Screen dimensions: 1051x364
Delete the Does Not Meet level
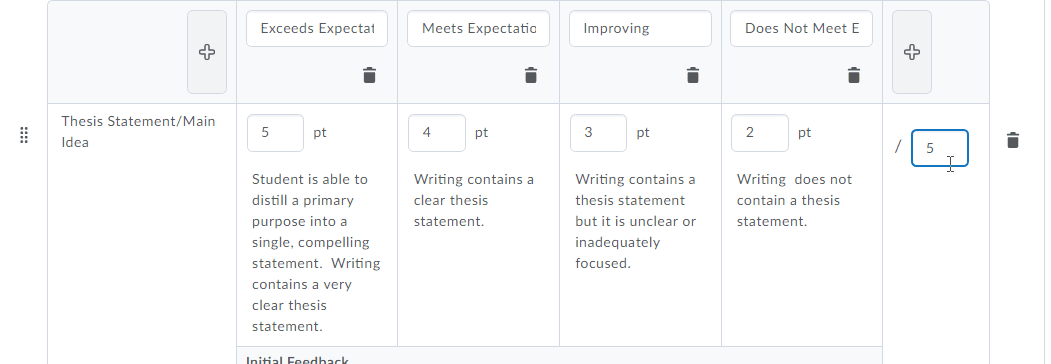coord(854,75)
